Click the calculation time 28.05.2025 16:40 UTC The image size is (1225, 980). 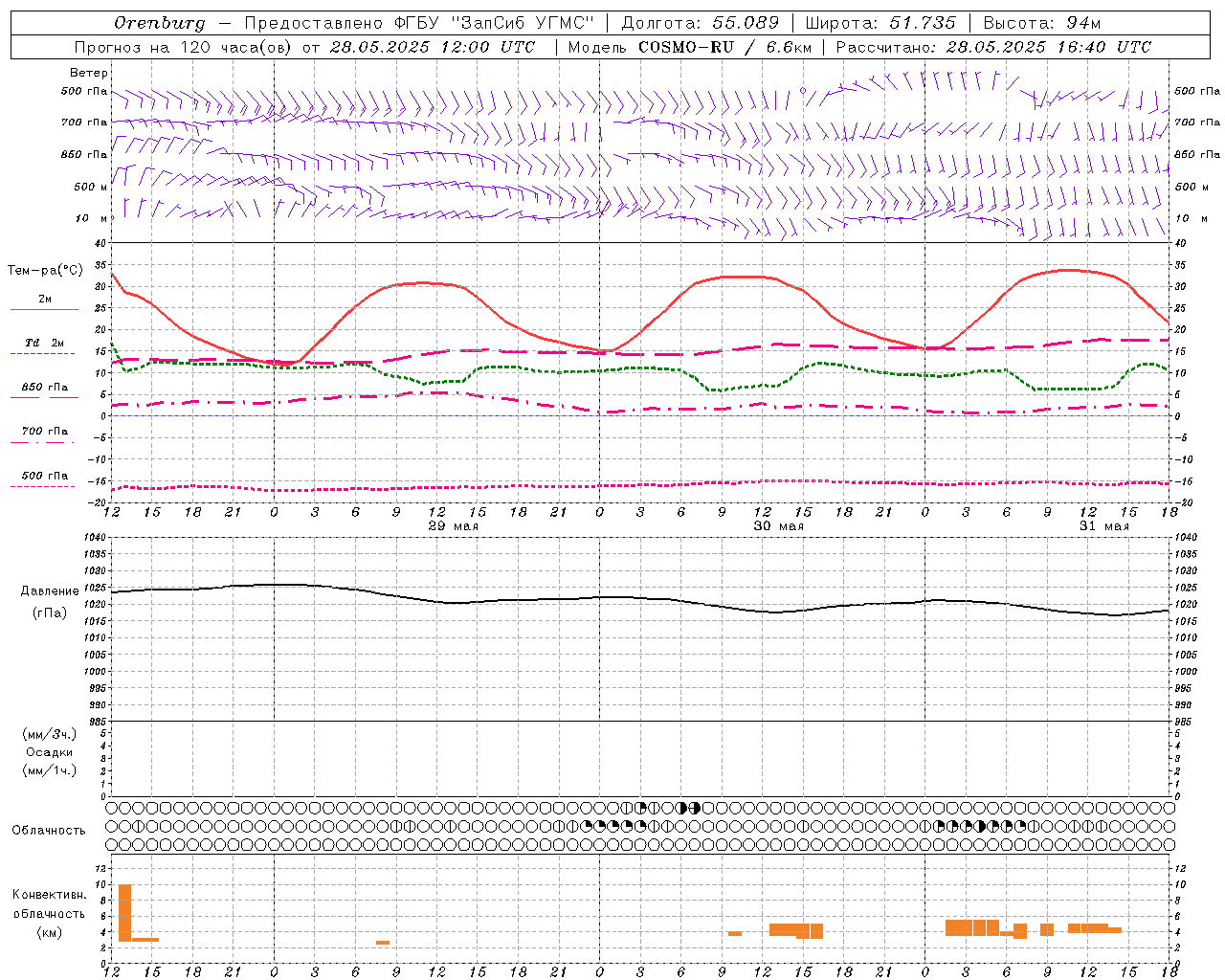1048,47
